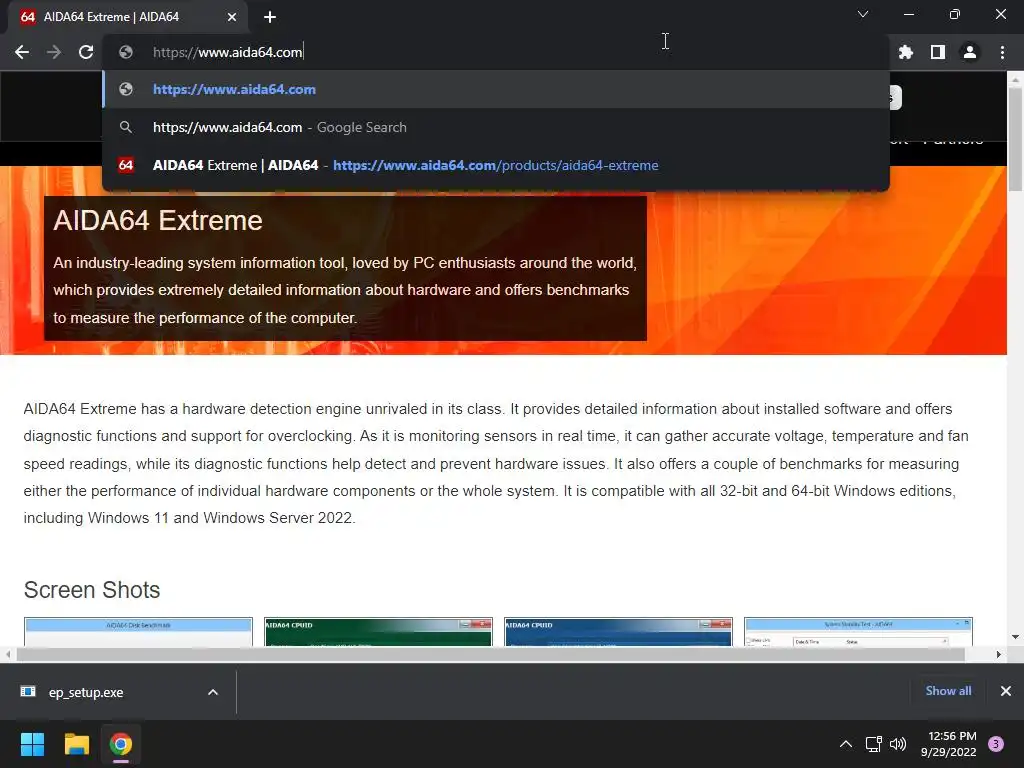This screenshot has width=1024, height=768.
Task: Open the AIDA64 Disk Benchmark screenshot thumbnail
Action: point(138,632)
